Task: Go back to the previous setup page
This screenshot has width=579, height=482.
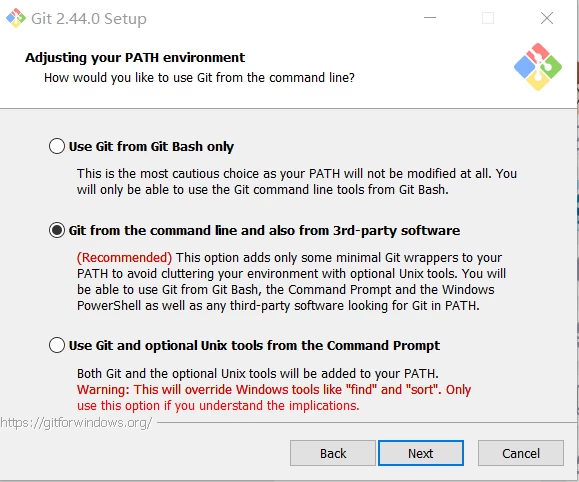Action: pyautogui.click(x=333, y=453)
